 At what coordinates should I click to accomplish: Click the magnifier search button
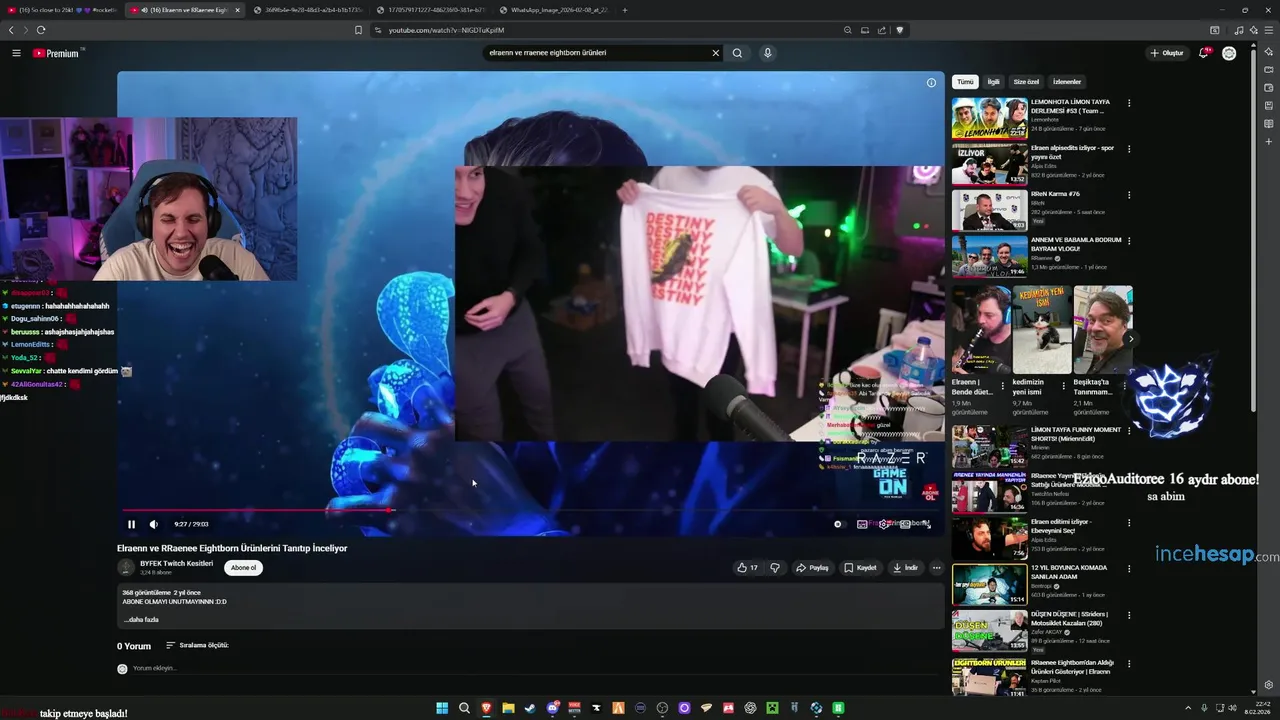coord(737,53)
